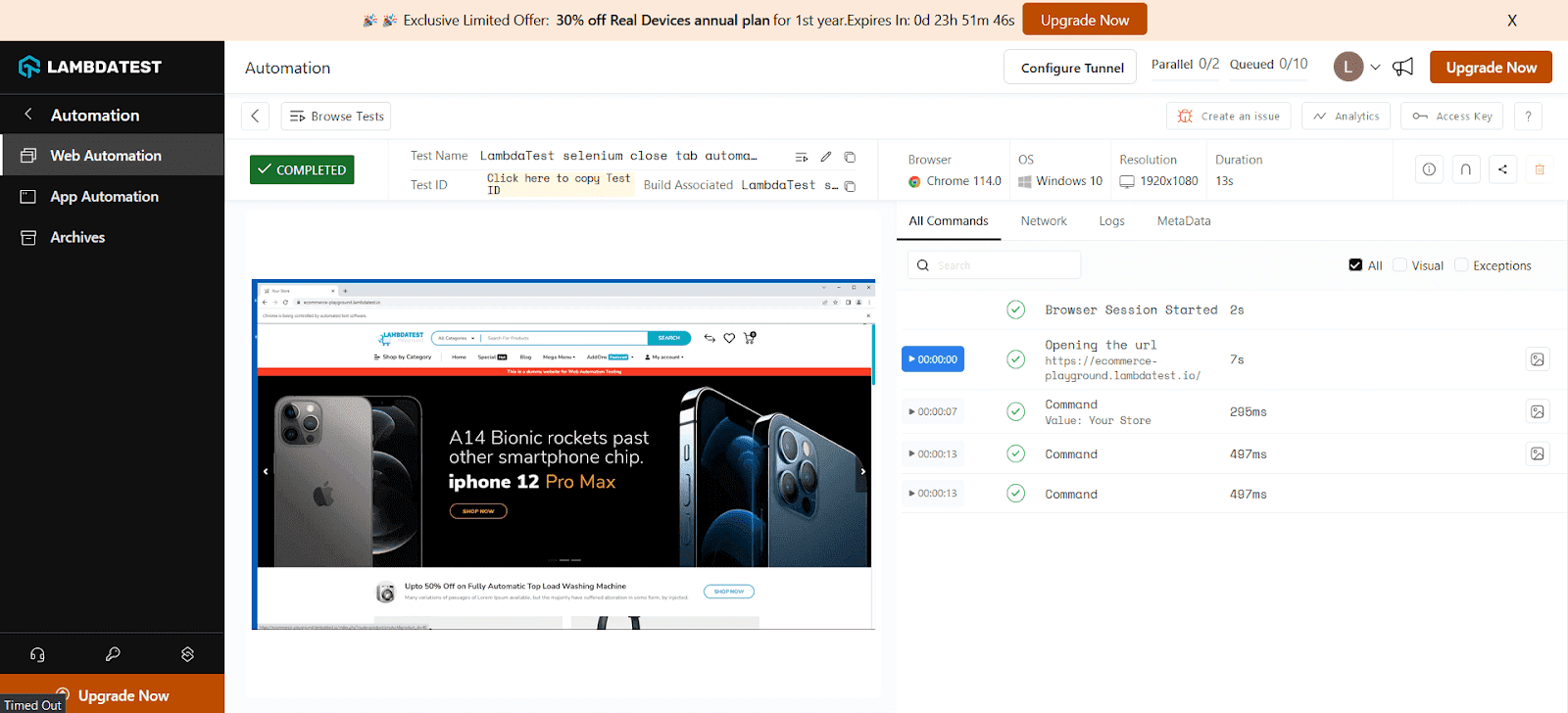Screen dimensions: 1568x713
Task: Click the orange Upgrade Now header button
Action: click(1491, 67)
